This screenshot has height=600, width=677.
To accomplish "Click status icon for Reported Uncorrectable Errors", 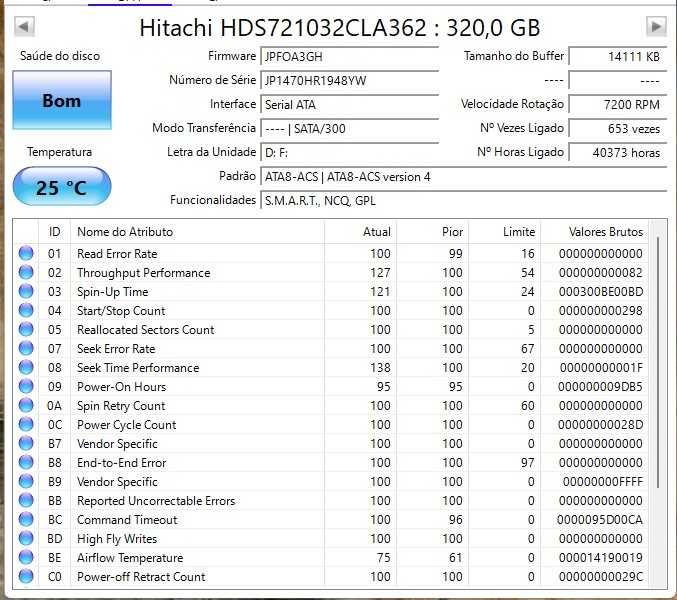I will pyautogui.click(x=26, y=500).
